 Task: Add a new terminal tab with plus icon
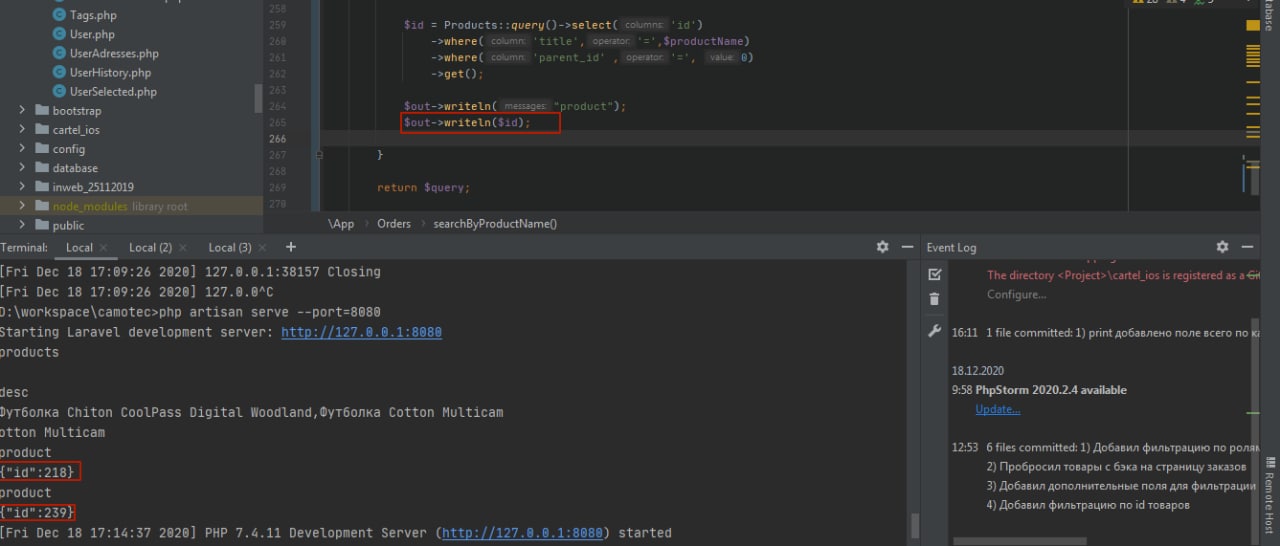pos(291,247)
